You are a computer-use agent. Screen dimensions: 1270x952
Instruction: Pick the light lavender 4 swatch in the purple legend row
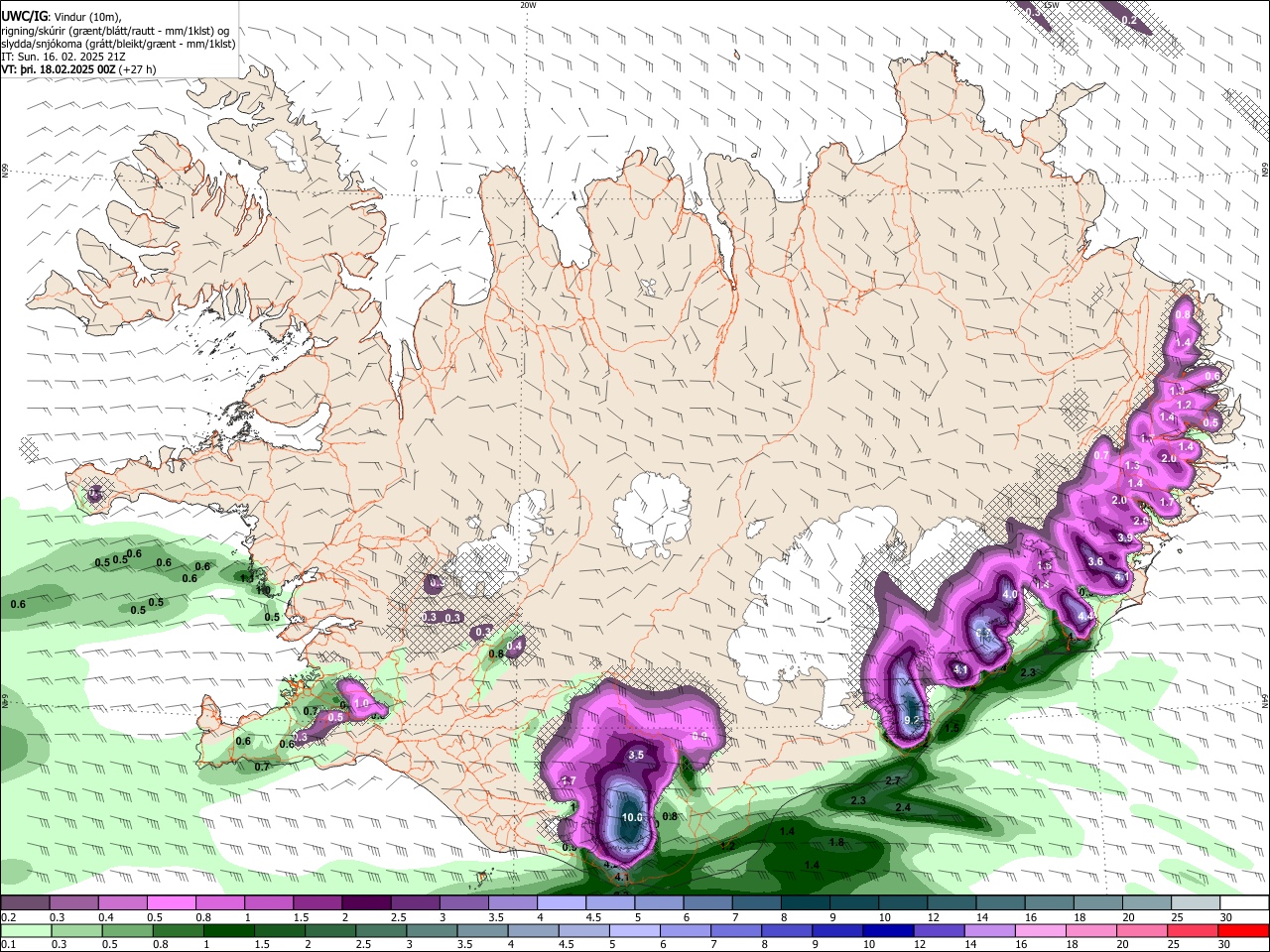coord(560,903)
